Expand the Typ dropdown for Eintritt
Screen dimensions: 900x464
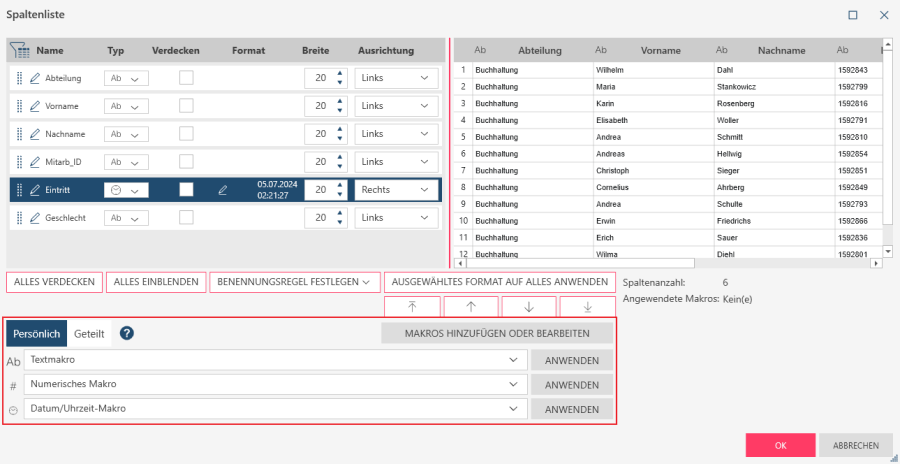coord(126,190)
